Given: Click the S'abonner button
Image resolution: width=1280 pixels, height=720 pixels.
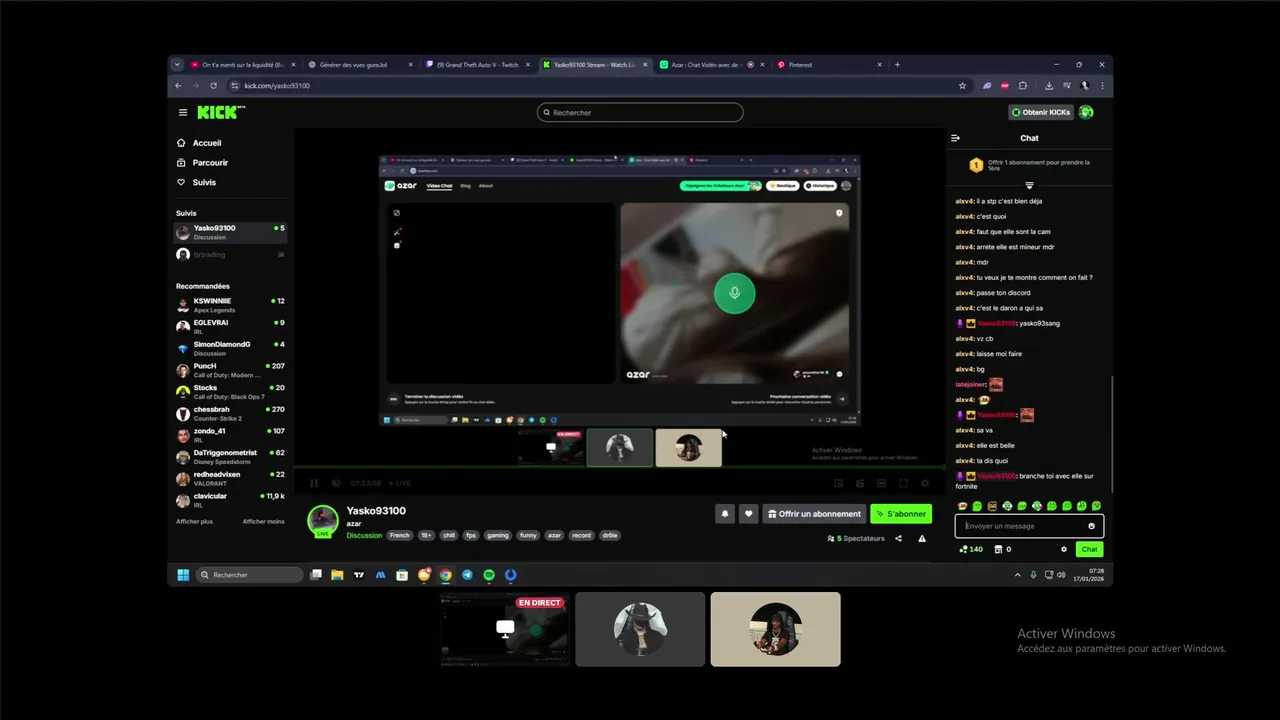Looking at the screenshot, I should [901, 514].
